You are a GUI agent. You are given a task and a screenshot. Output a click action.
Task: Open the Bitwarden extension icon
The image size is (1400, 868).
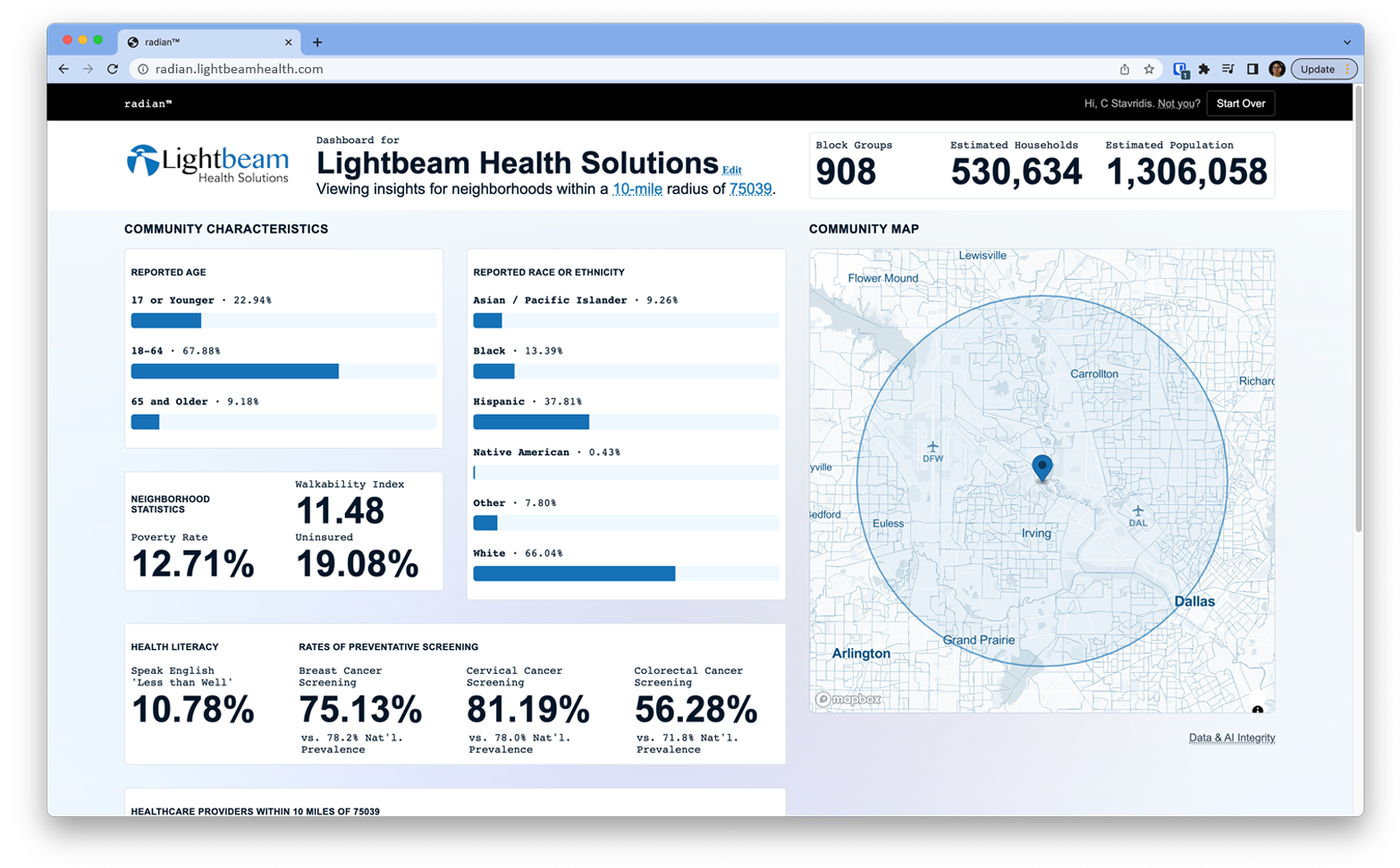(x=1180, y=69)
